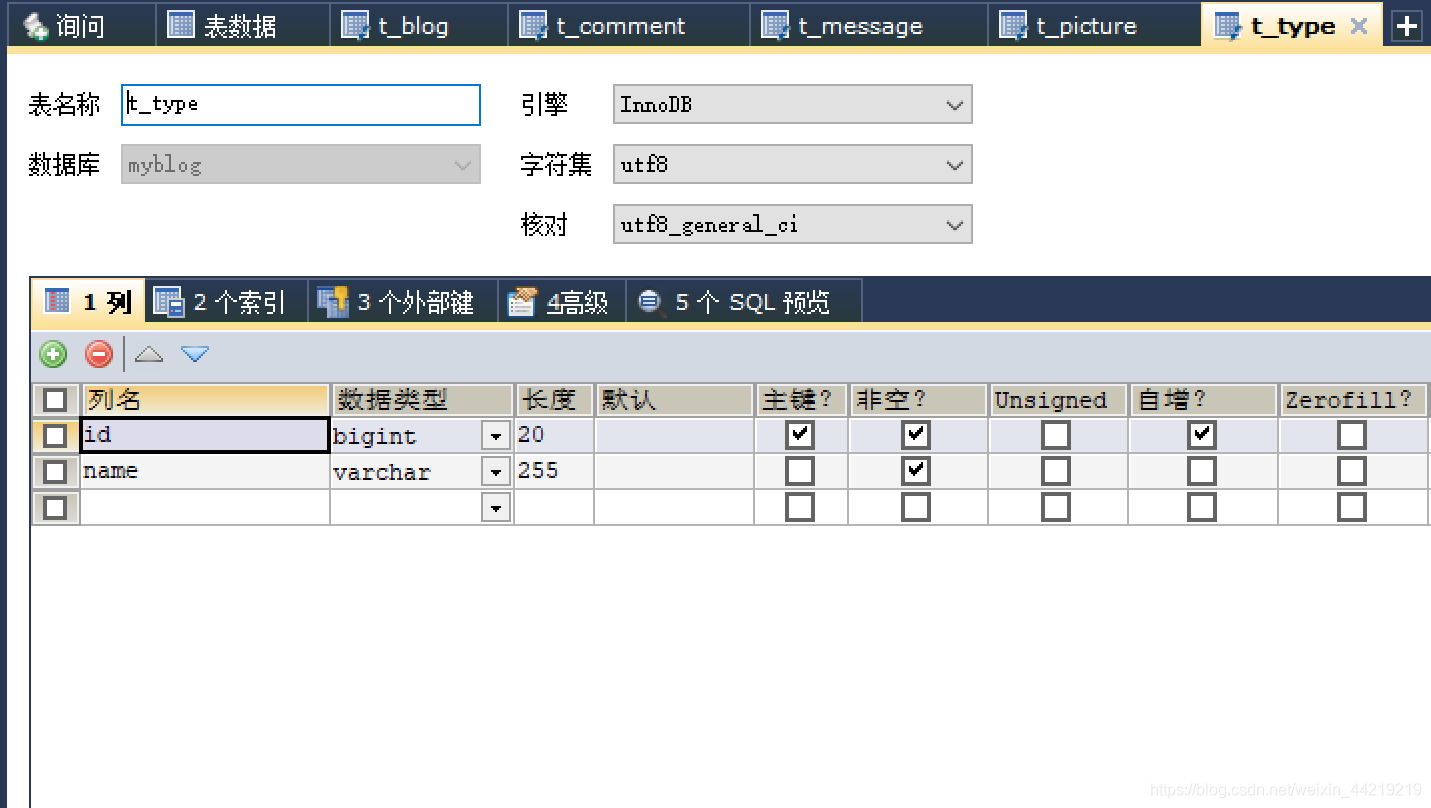Open the 核对 utf8_general_ci dropdown
Screen dimensions: 1431x808
click(x=792, y=224)
